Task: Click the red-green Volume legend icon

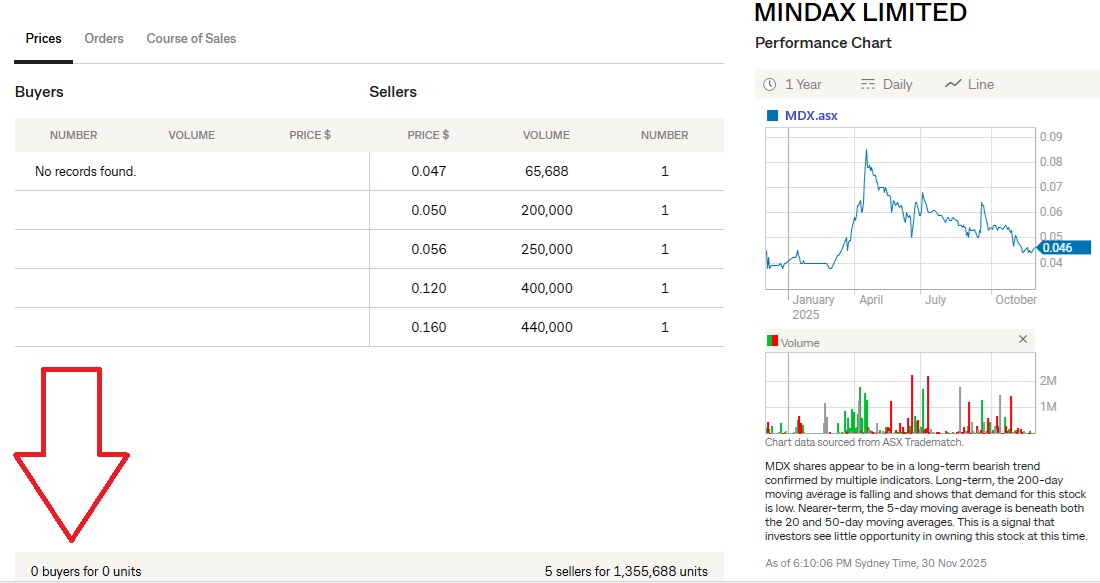Action: (x=772, y=341)
